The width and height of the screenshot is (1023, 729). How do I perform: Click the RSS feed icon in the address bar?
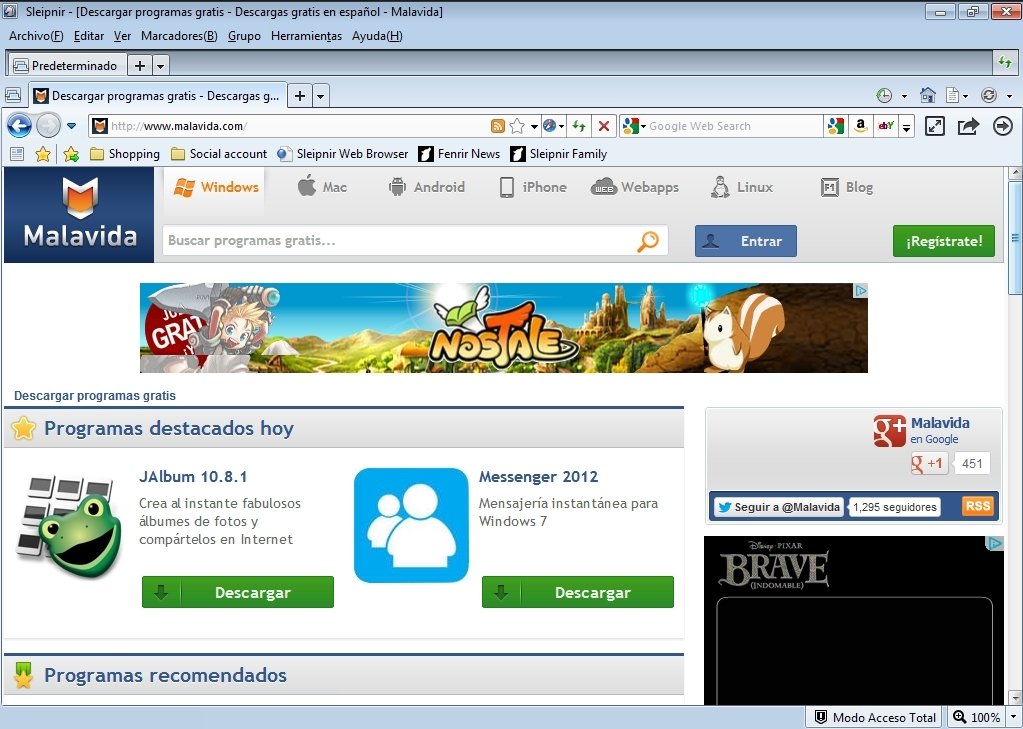click(x=498, y=126)
